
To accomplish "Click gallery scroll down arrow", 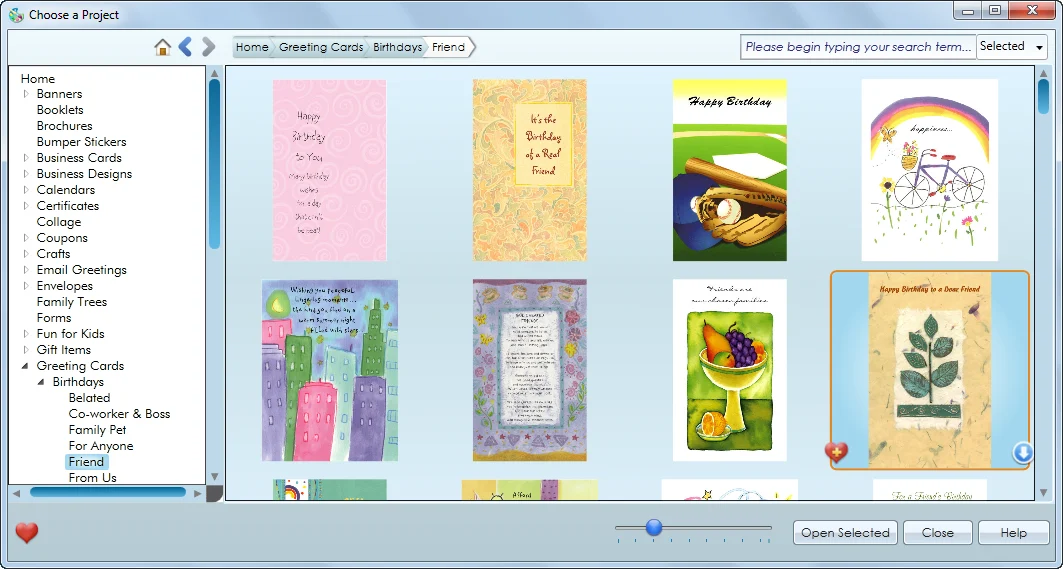I will (x=1044, y=493).
